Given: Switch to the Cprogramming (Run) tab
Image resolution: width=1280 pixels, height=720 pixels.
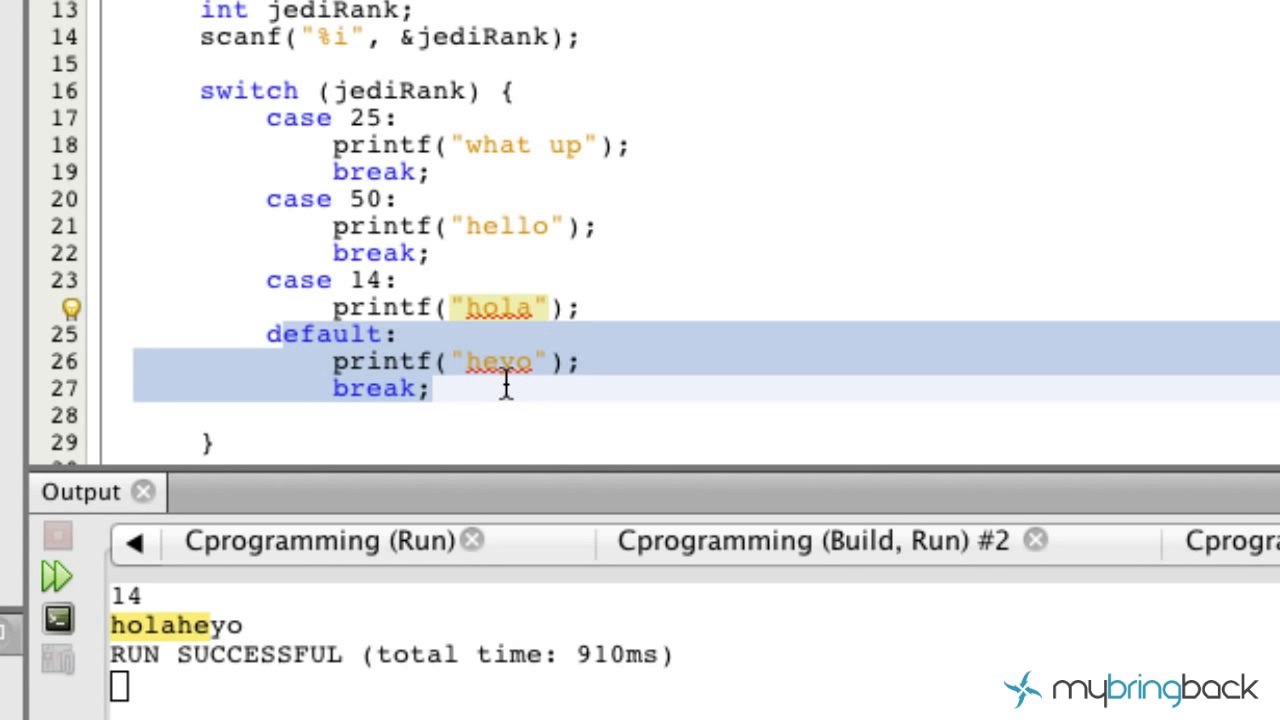Looking at the screenshot, I should [320, 541].
